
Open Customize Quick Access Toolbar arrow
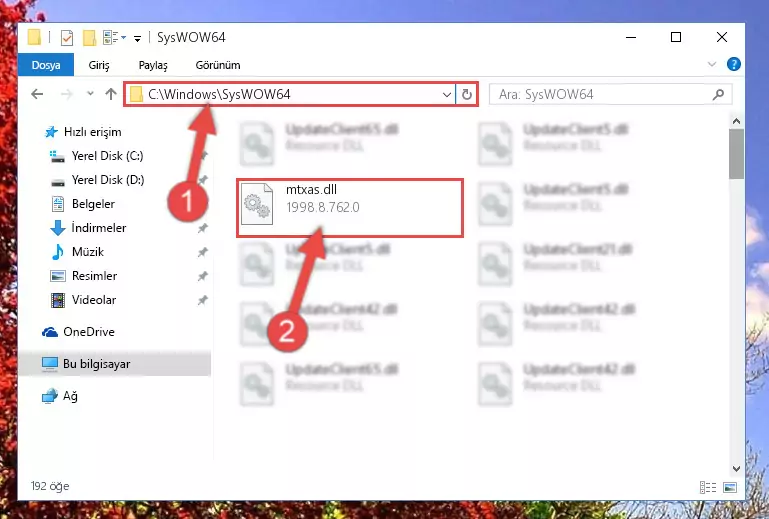[138, 38]
